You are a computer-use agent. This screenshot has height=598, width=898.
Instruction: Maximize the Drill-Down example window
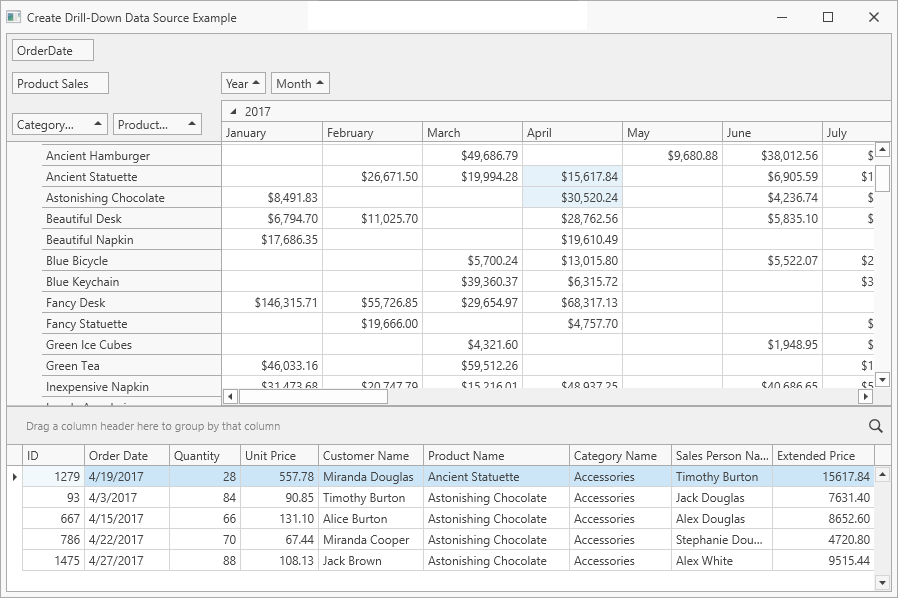click(828, 17)
